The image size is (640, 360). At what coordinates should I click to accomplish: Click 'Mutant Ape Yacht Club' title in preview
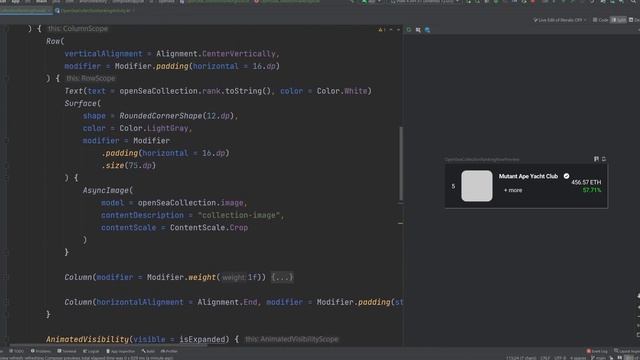(528, 176)
